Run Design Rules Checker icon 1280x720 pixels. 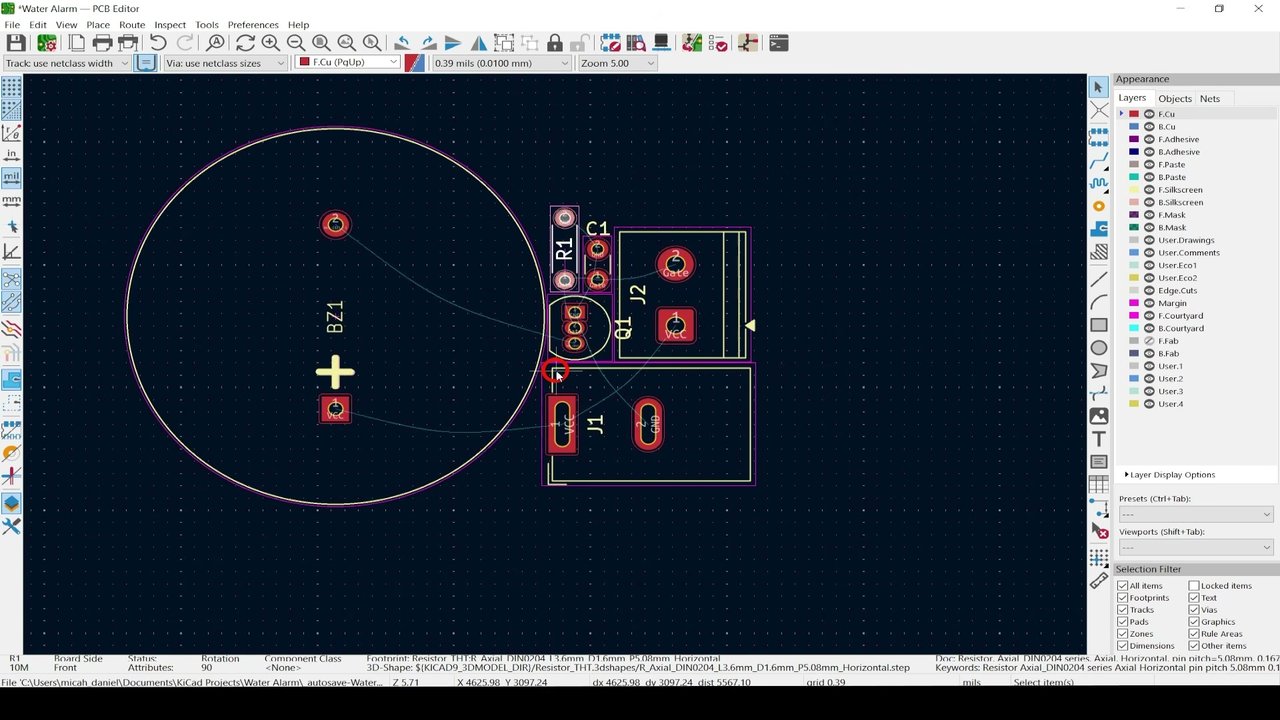click(x=717, y=43)
